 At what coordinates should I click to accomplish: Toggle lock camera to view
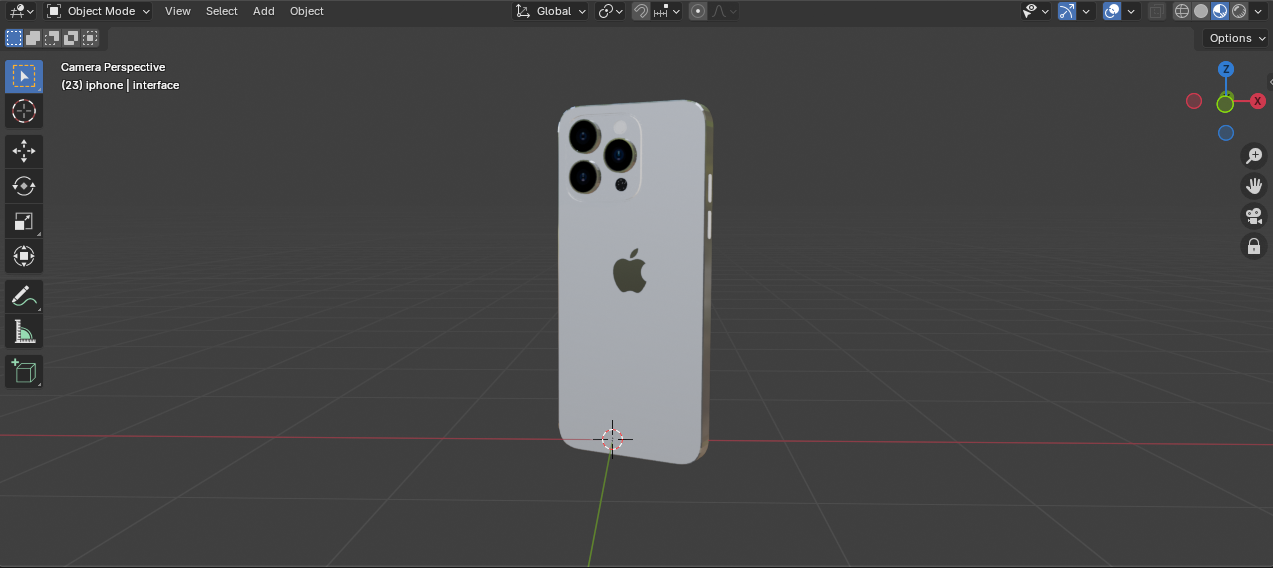1254,246
